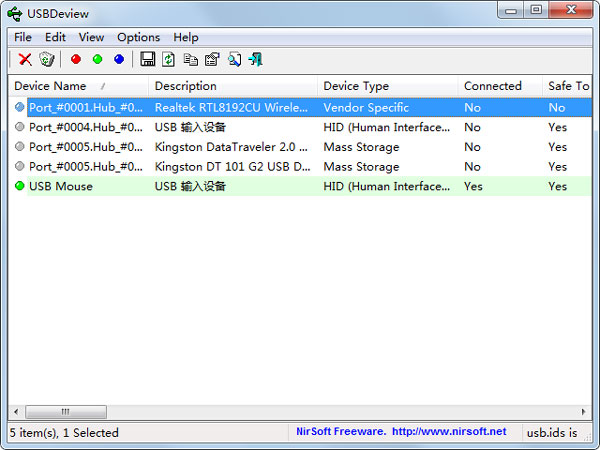Viewport: 600px width, 450px height.
Task: Click the red dot disconnect device icon
Action: tap(76, 59)
